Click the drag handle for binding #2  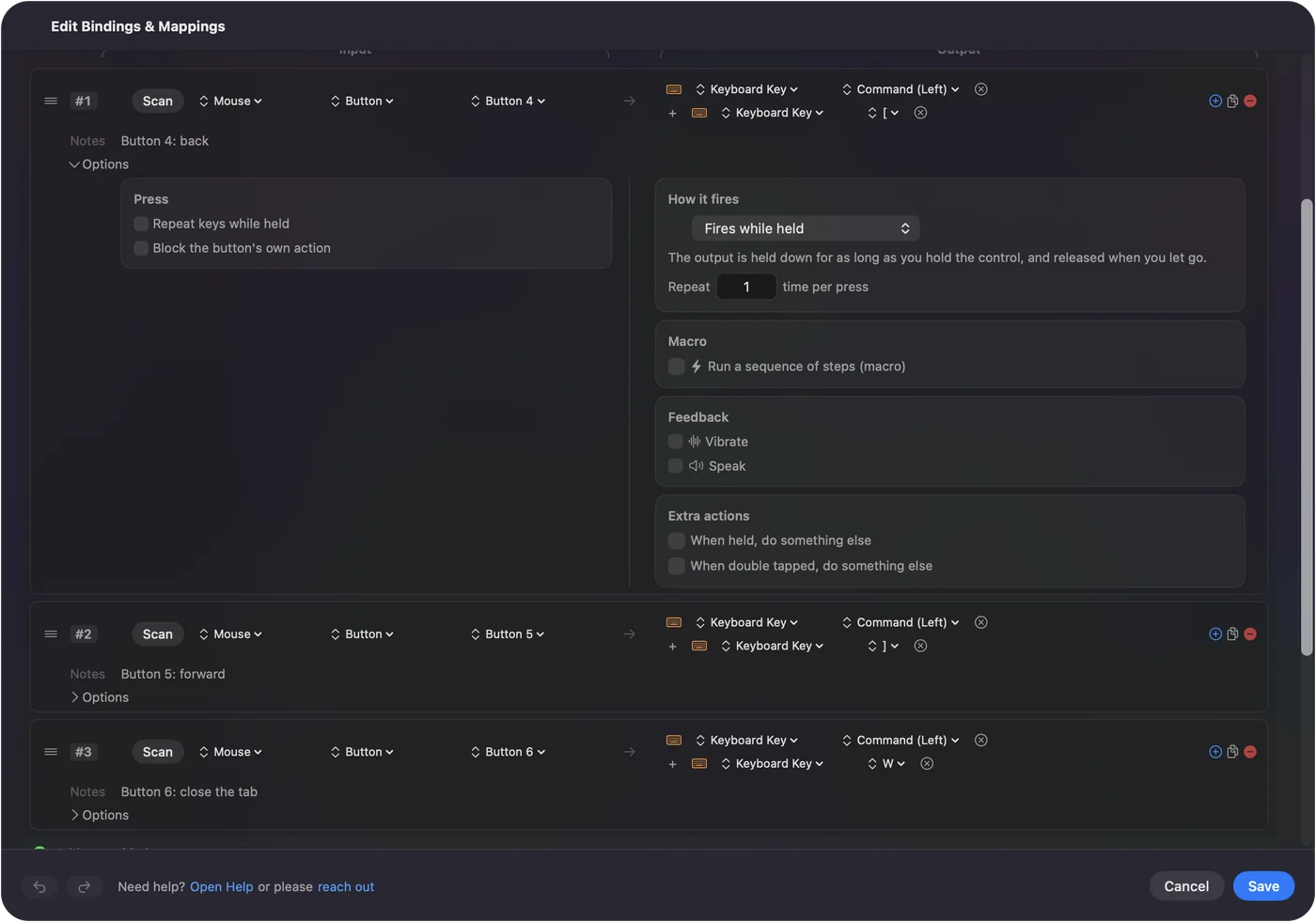[x=51, y=634]
